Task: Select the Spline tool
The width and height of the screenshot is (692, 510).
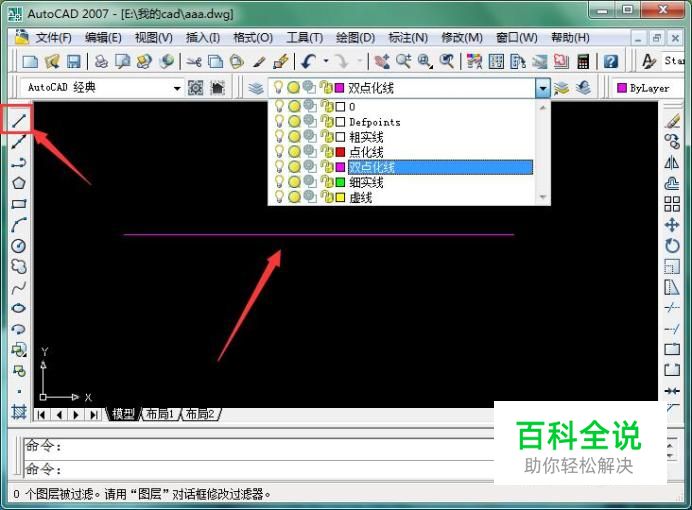Action: point(19,288)
